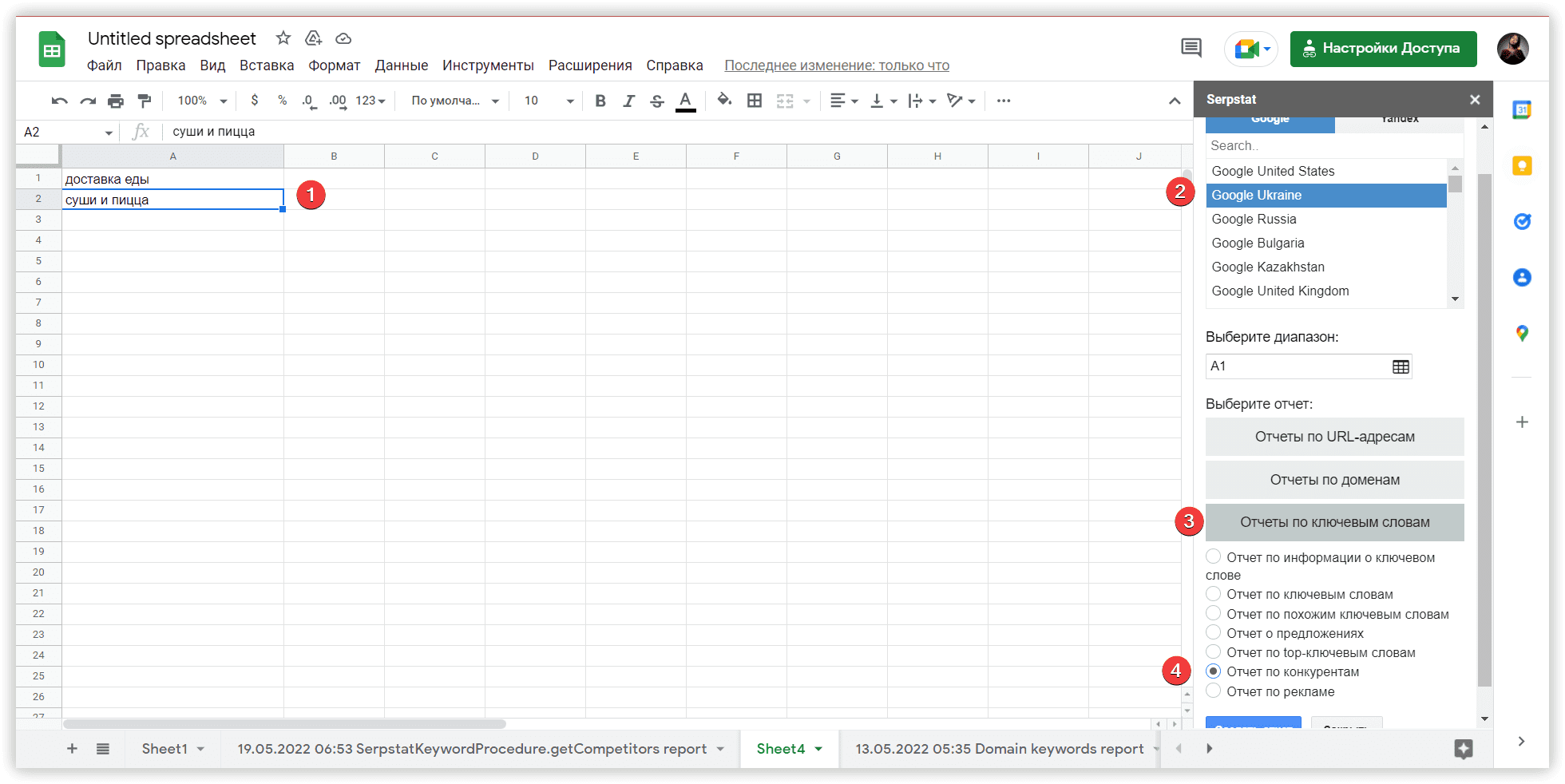Apply currency format with dollar icon
Image resolution: width=1565 pixels, height=784 pixels.
point(254,101)
